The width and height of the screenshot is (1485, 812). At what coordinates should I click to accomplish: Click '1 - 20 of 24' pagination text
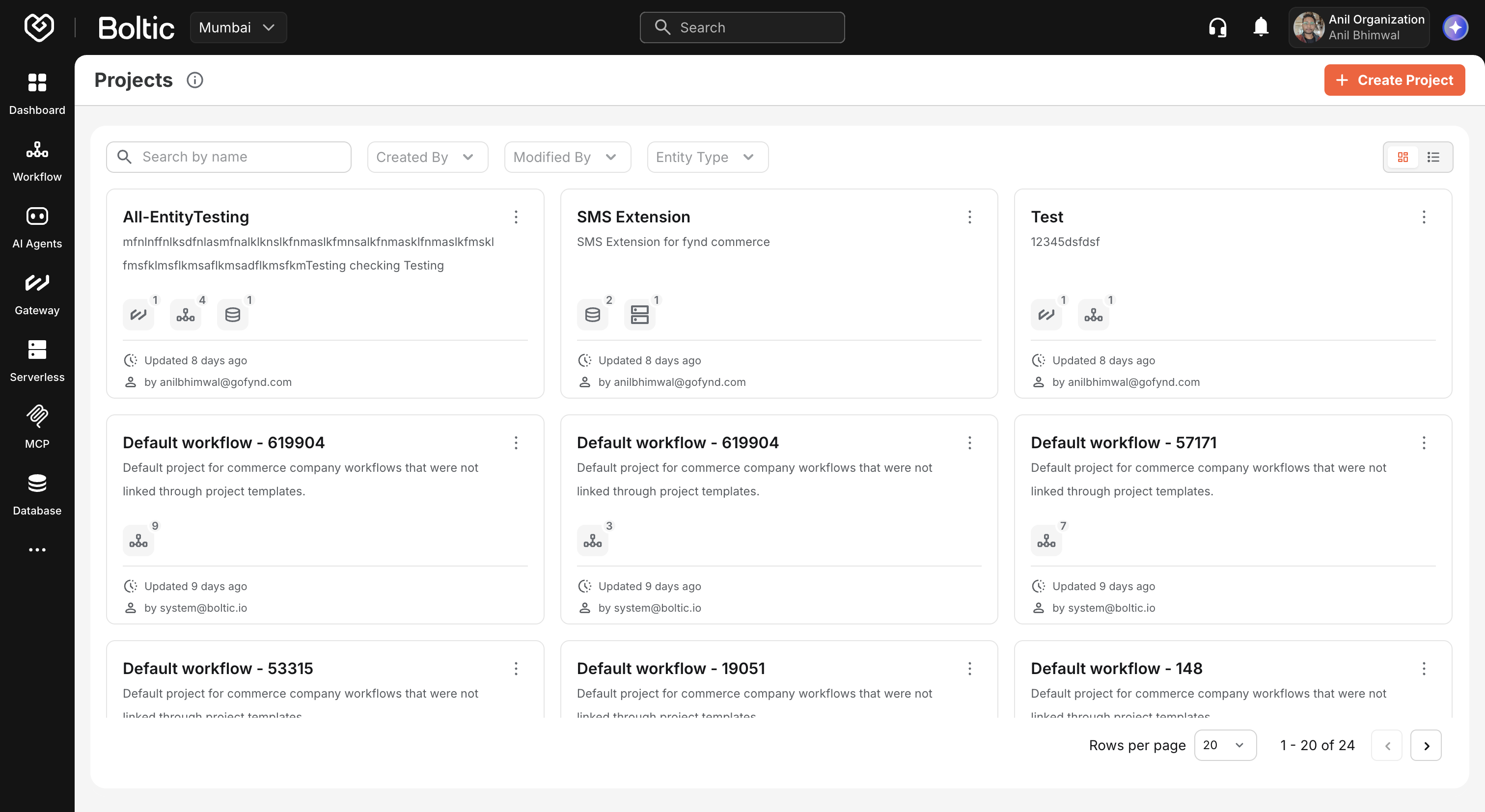pyautogui.click(x=1317, y=745)
